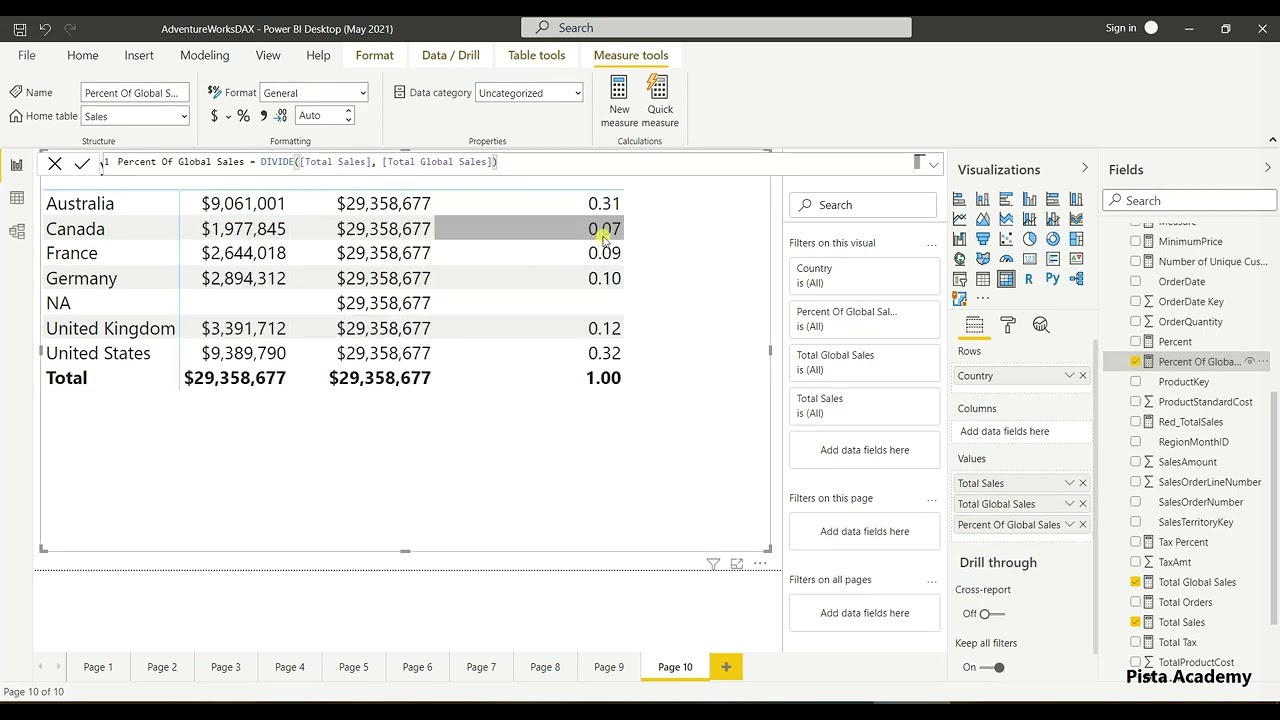Image resolution: width=1280 pixels, height=720 pixels.
Task: Select the scatter chart visualization
Action: [1006, 239]
